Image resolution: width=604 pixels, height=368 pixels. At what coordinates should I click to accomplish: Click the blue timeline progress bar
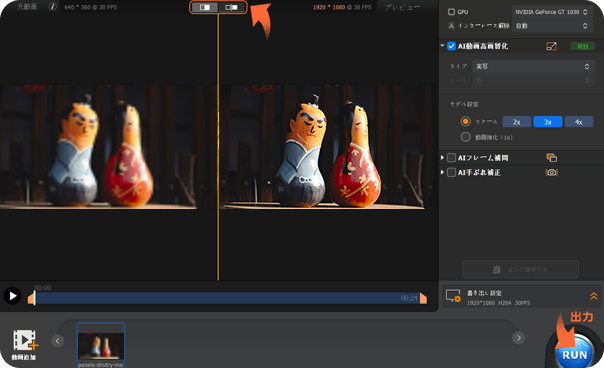click(227, 298)
